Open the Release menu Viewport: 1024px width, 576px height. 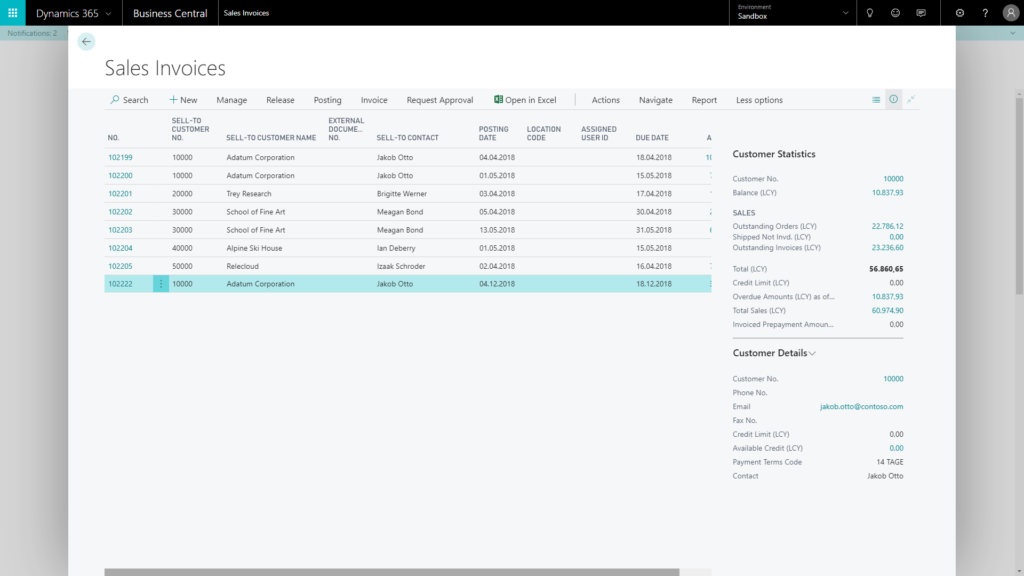click(x=280, y=100)
